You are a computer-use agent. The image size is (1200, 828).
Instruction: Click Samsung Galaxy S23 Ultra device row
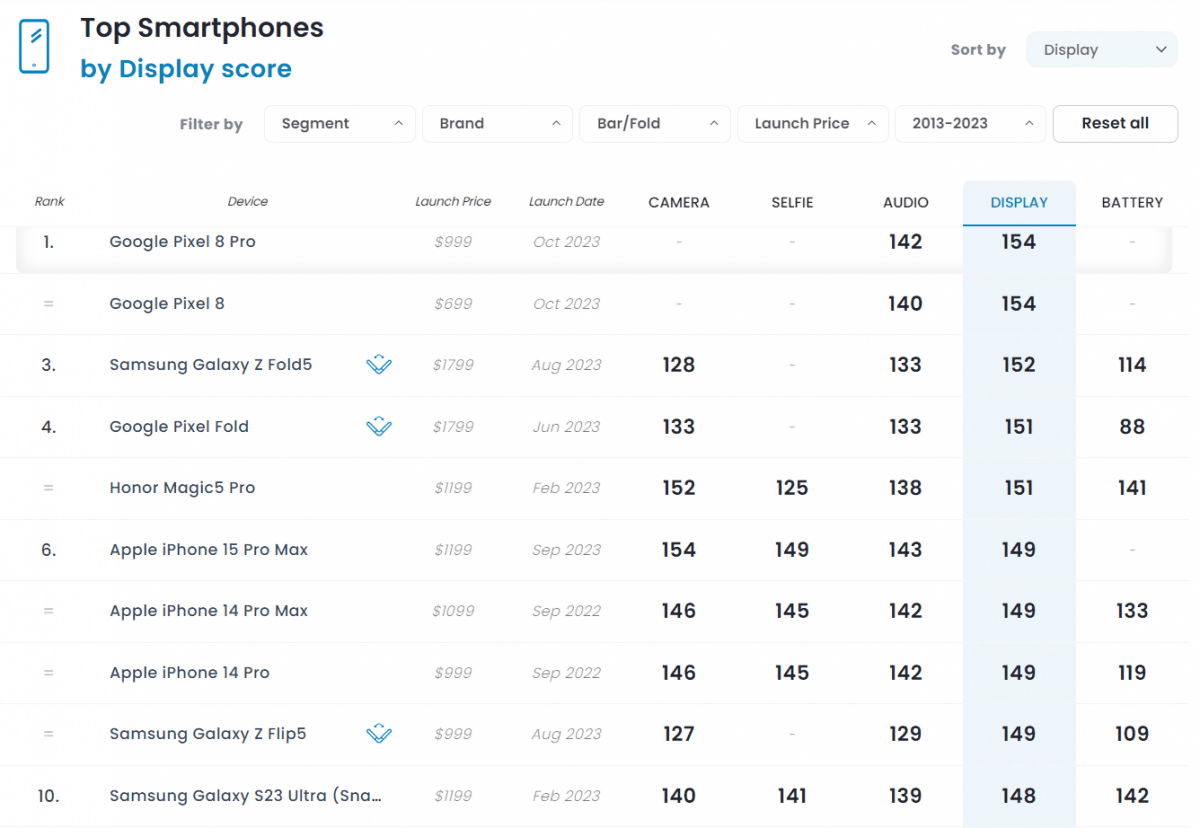pos(245,796)
